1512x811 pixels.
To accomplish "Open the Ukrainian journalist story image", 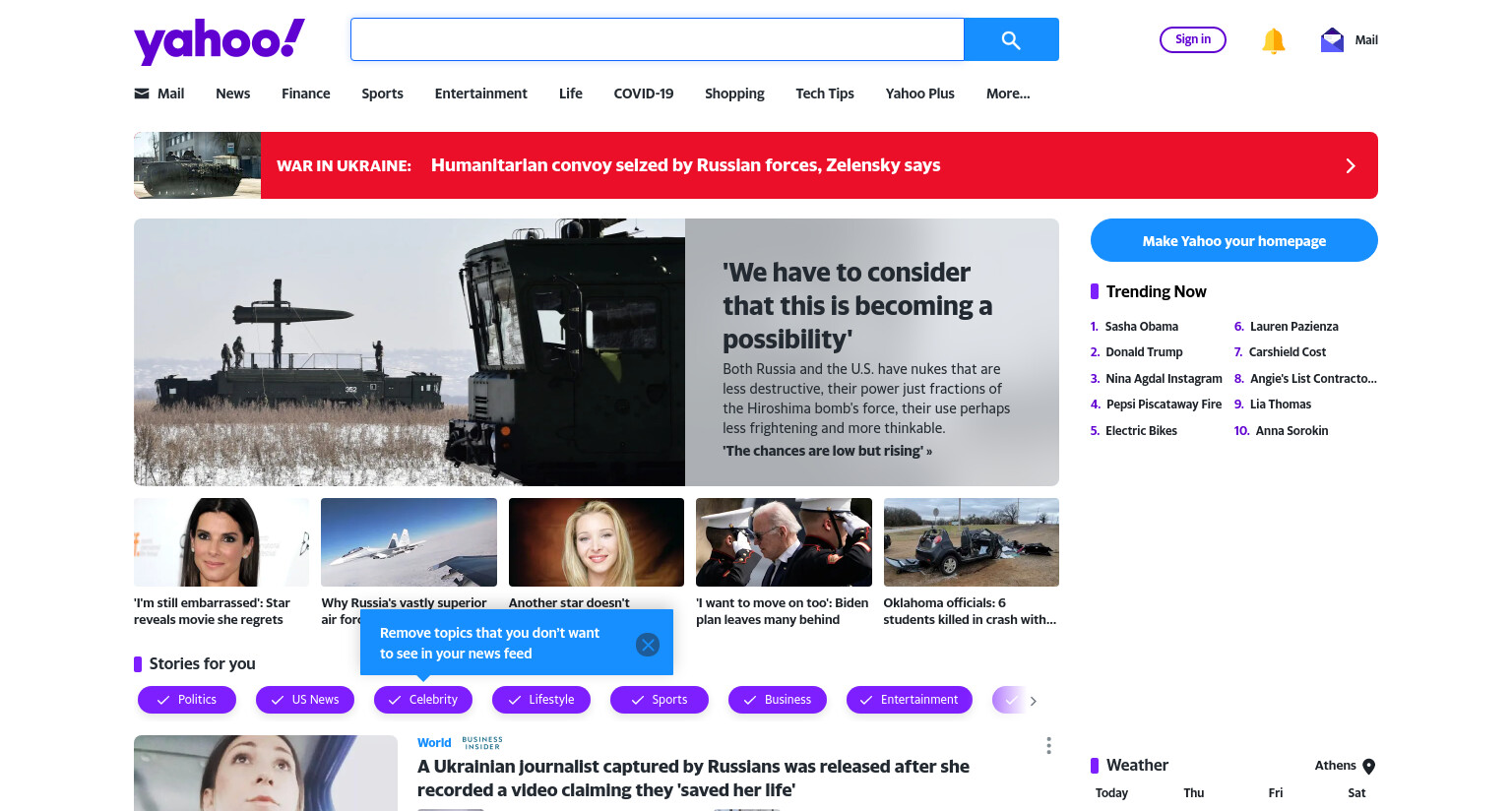I will pyautogui.click(x=266, y=773).
